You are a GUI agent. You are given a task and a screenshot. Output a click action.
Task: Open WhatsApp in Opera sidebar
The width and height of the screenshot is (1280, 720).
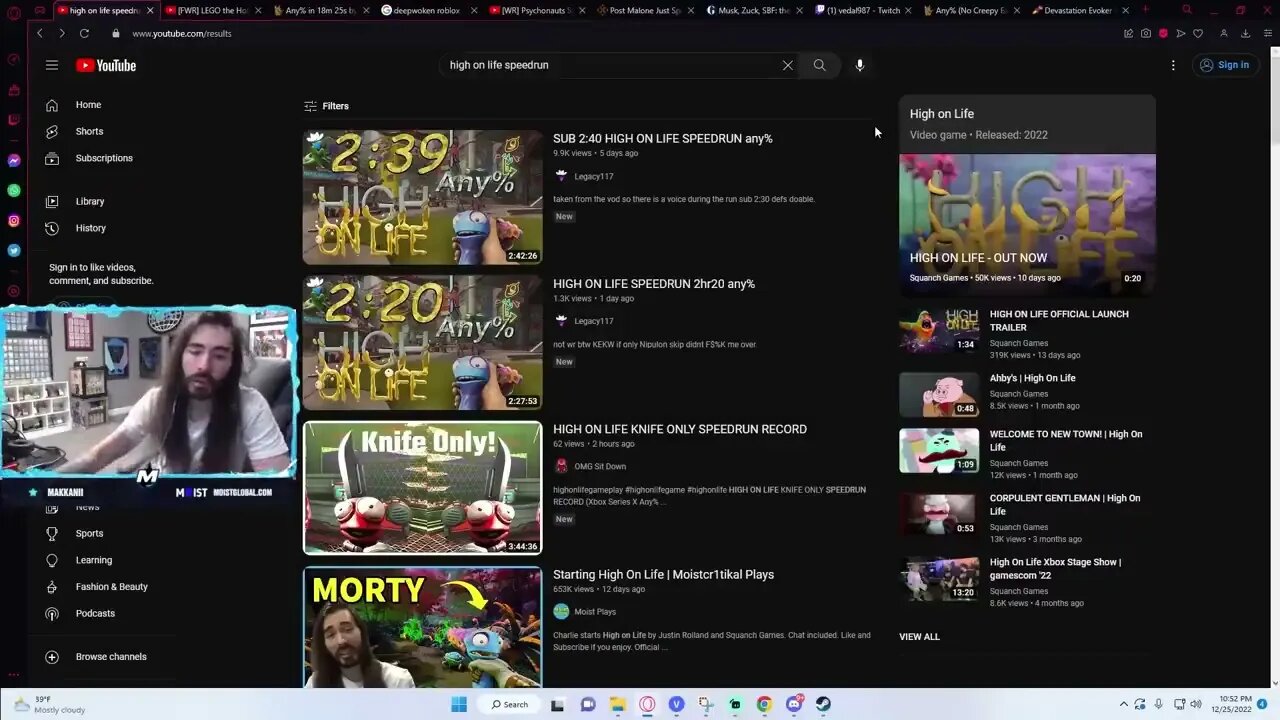14,190
